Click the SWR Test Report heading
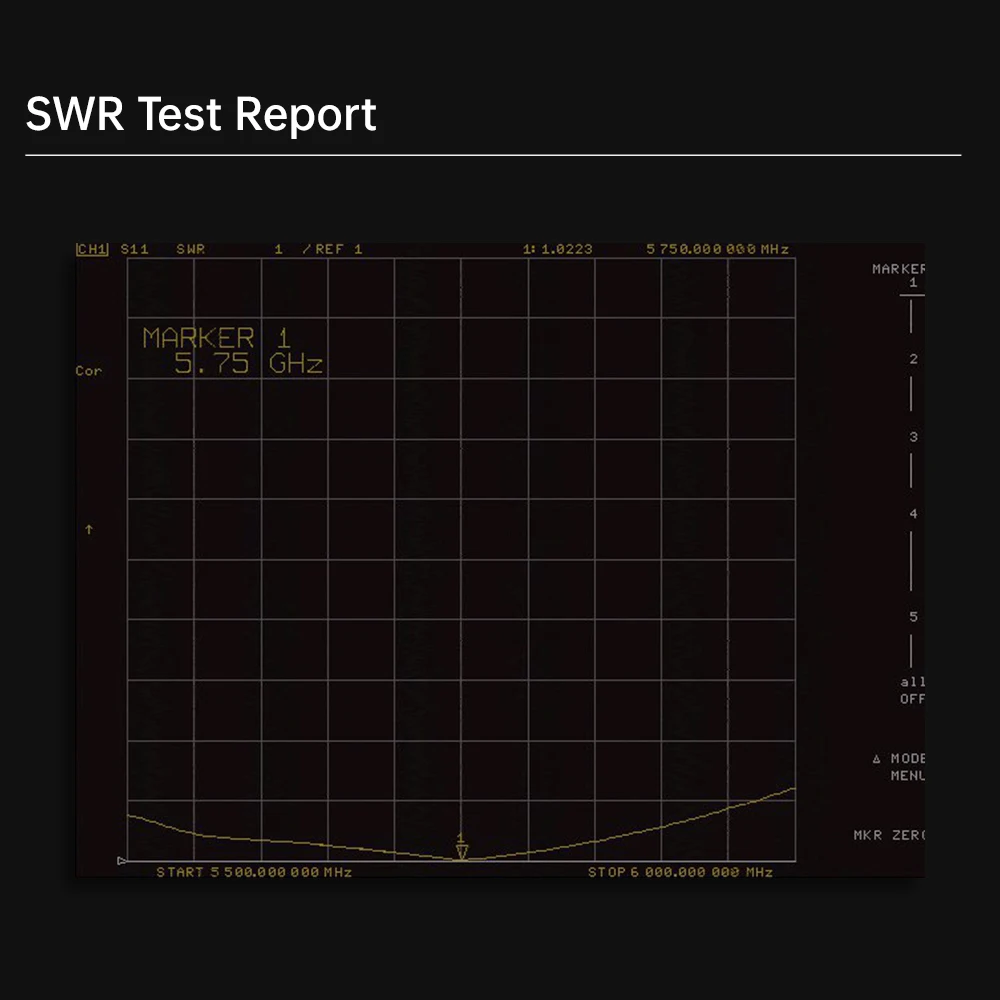Image resolution: width=1000 pixels, height=1000 pixels. (201, 114)
